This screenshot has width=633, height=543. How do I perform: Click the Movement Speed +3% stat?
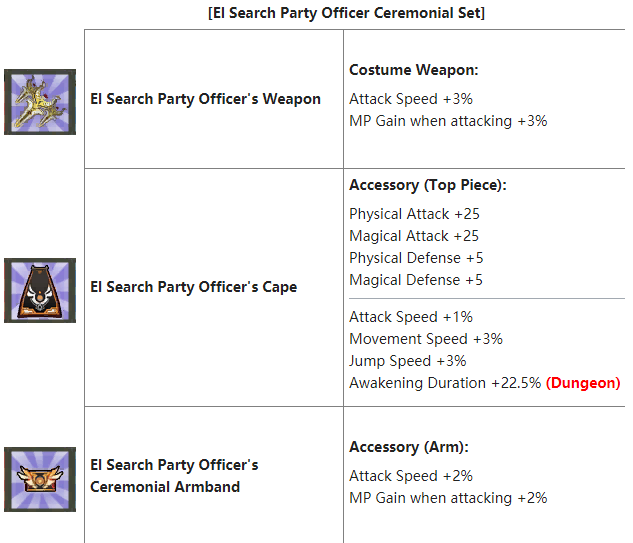point(426,339)
